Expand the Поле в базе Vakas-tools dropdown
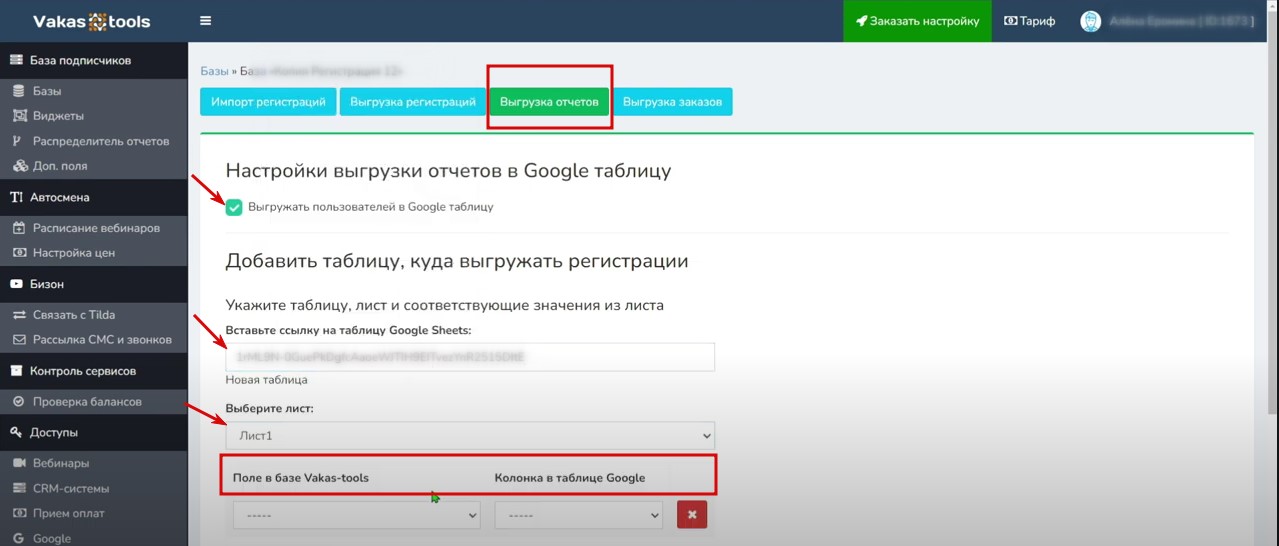The width and height of the screenshot is (1279, 546). point(357,515)
